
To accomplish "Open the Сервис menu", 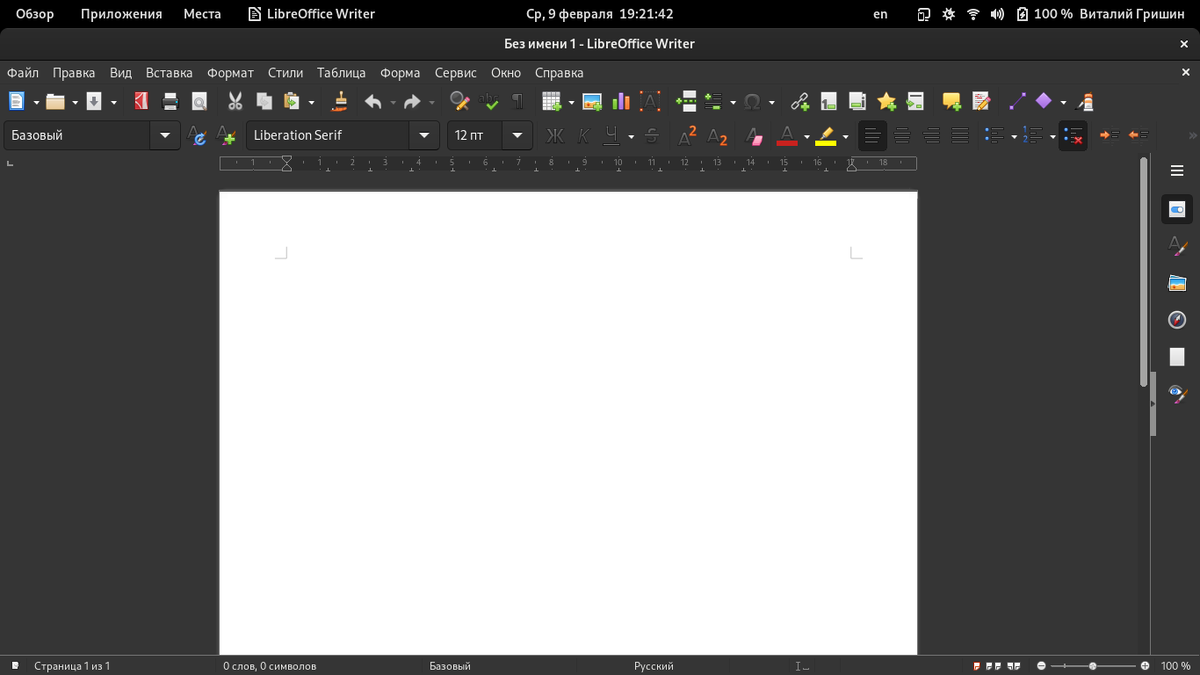I will click(456, 73).
